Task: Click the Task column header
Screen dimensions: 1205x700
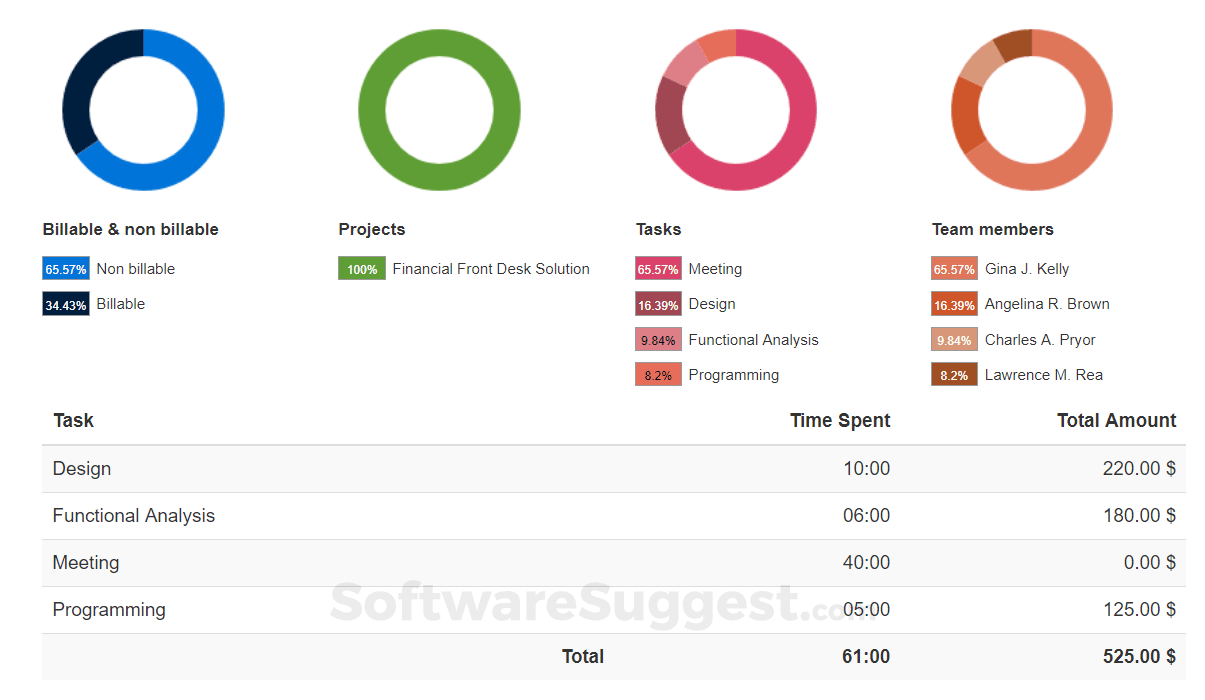Action: pos(74,421)
